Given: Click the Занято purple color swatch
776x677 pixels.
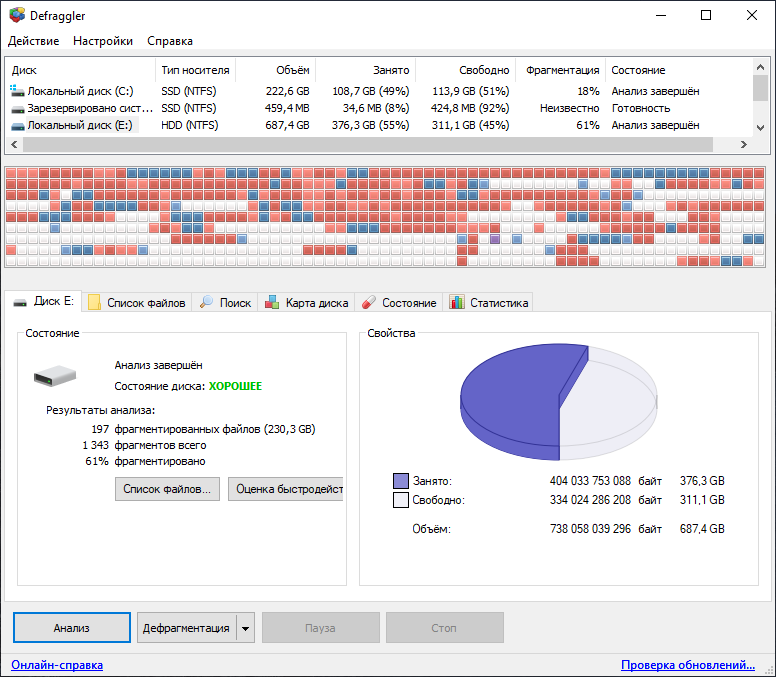Looking at the screenshot, I should 401,481.
